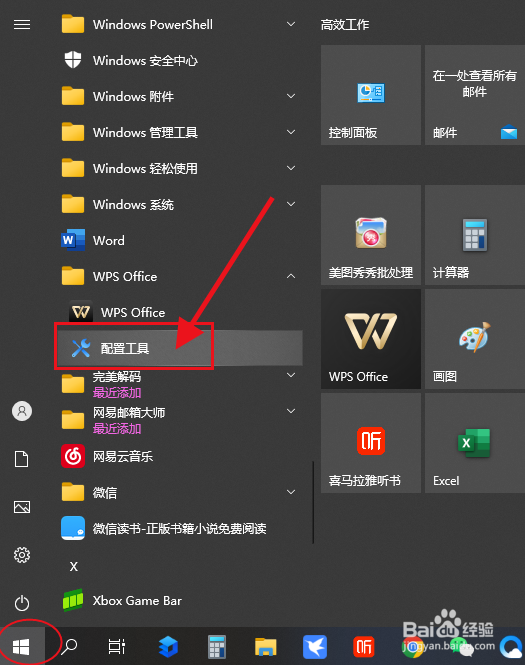The width and height of the screenshot is (525, 665).
Task: Click the hamburger menu at top left
Action: 22,25
